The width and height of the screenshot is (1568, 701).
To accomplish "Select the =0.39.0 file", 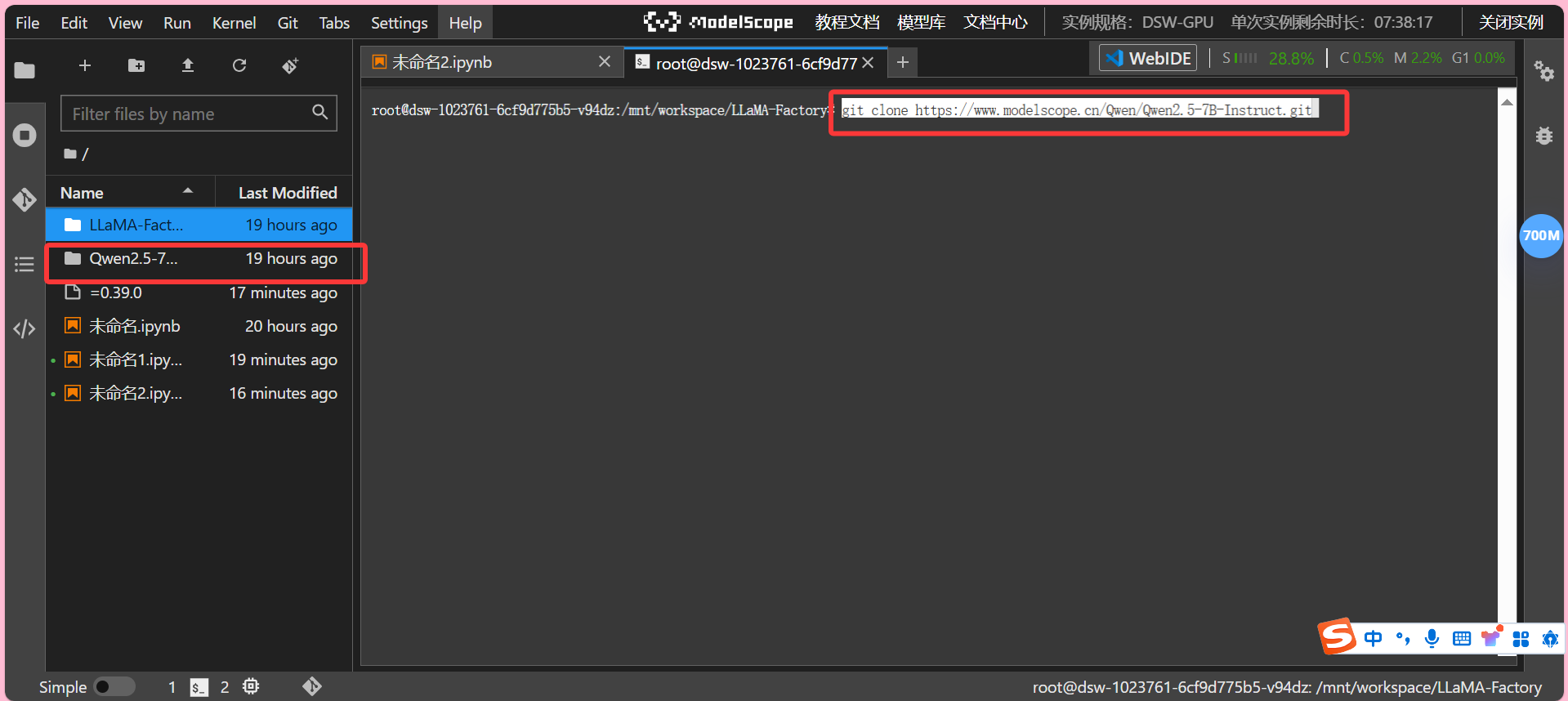I will (199, 292).
